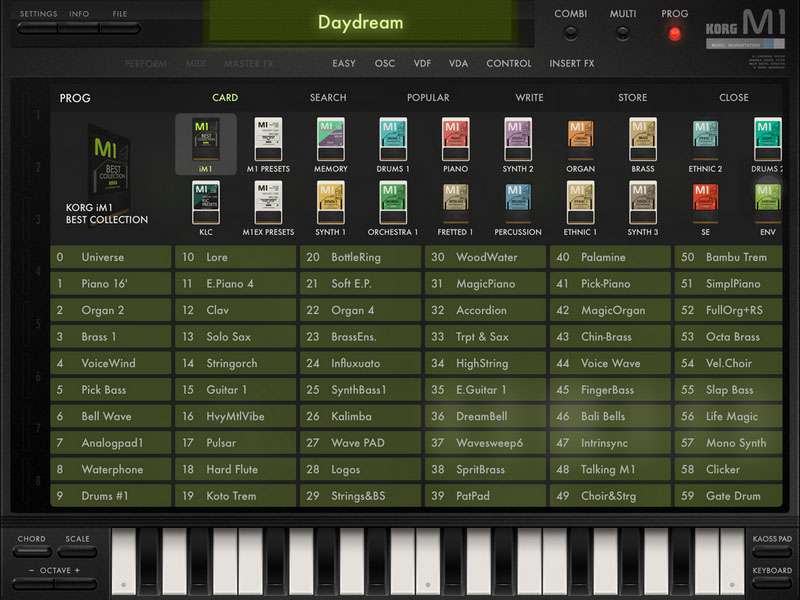Close the program browser
Screen dimensions: 800x600
733,98
